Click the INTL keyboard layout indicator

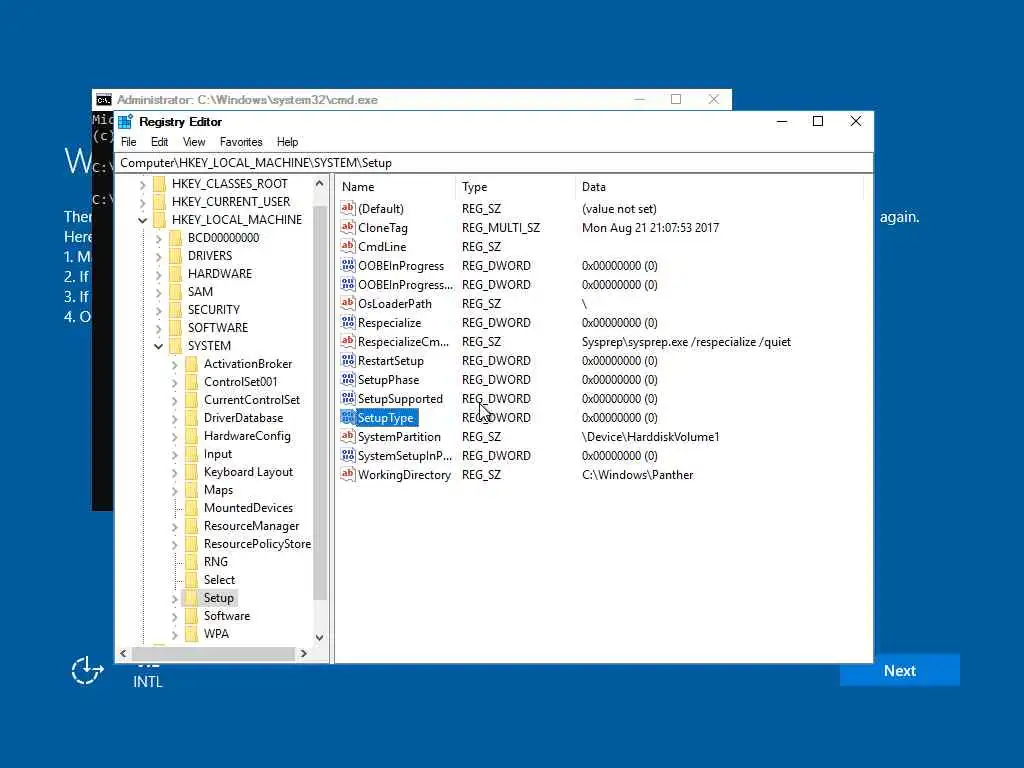coord(148,681)
